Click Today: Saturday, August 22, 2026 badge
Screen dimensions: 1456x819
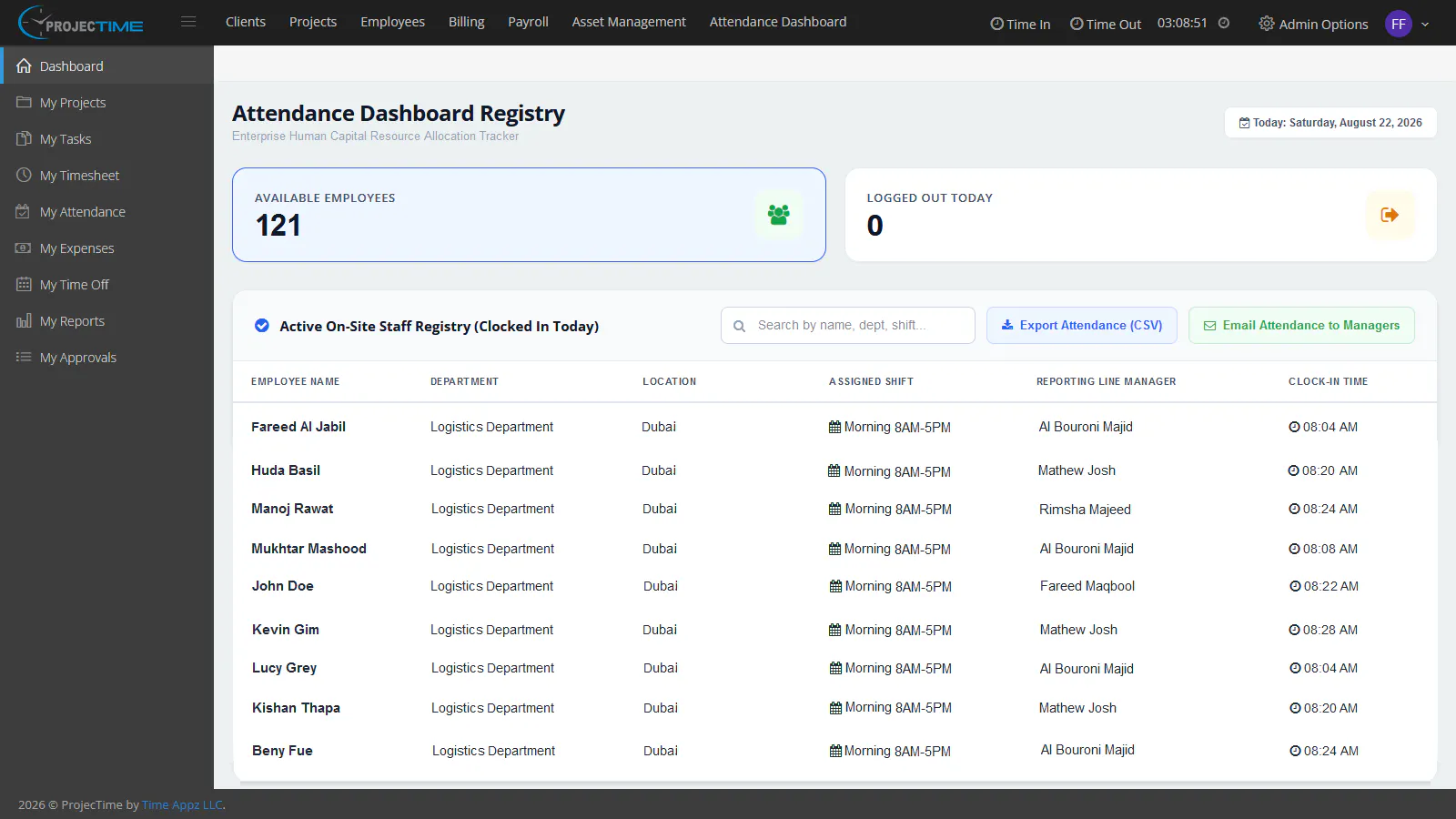pyautogui.click(x=1330, y=123)
